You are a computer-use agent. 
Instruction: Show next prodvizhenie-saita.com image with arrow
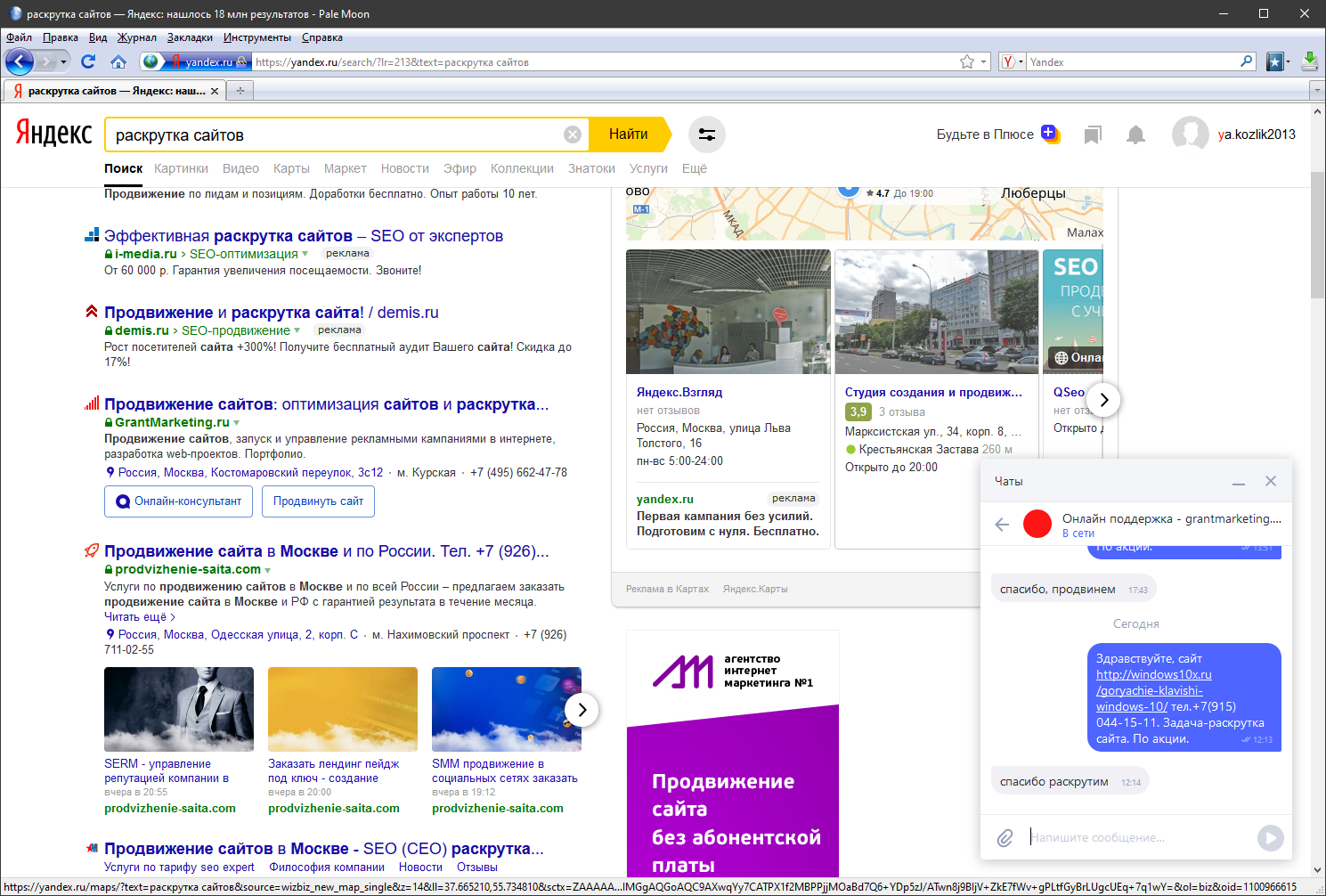[582, 710]
